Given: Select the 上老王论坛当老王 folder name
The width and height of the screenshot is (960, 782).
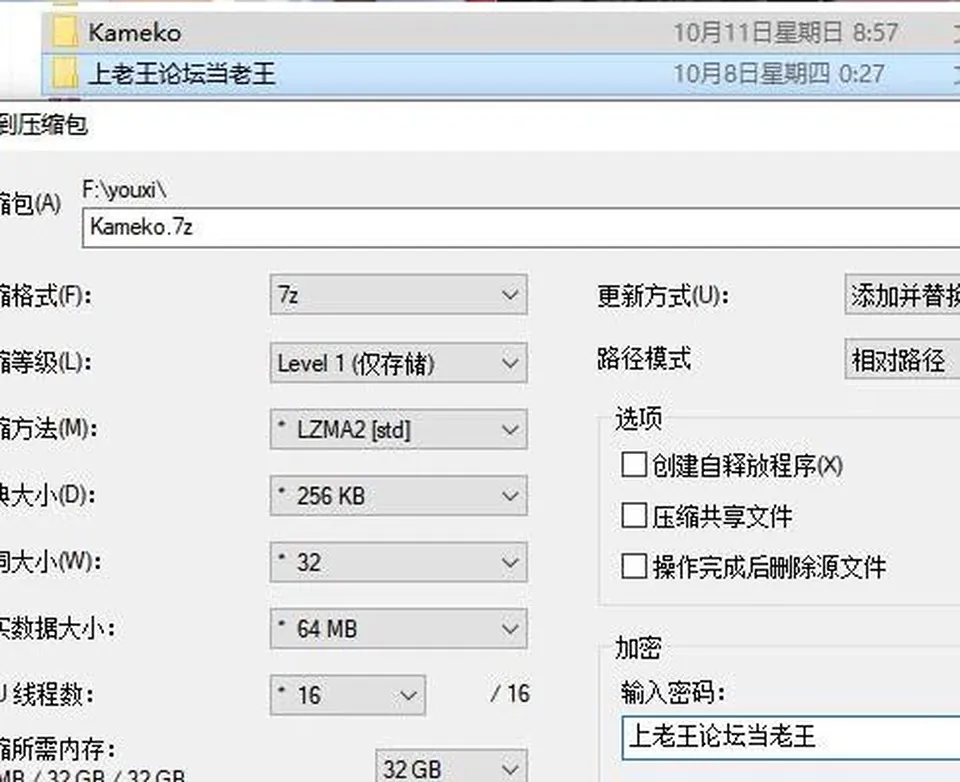Looking at the screenshot, I should [182, 74].
